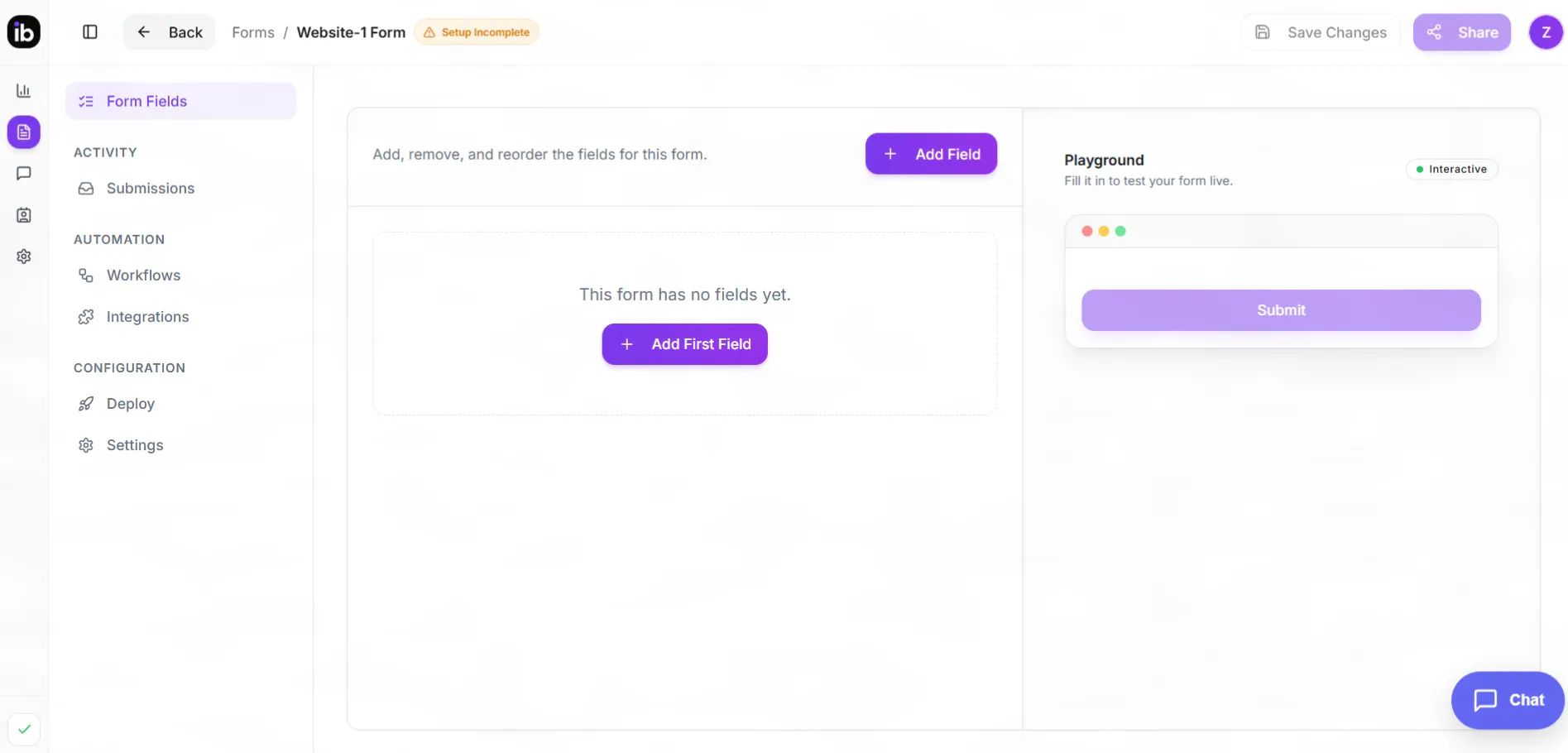Click the green dot in playground window
1568x753 pixels.
pos(1120,231)
